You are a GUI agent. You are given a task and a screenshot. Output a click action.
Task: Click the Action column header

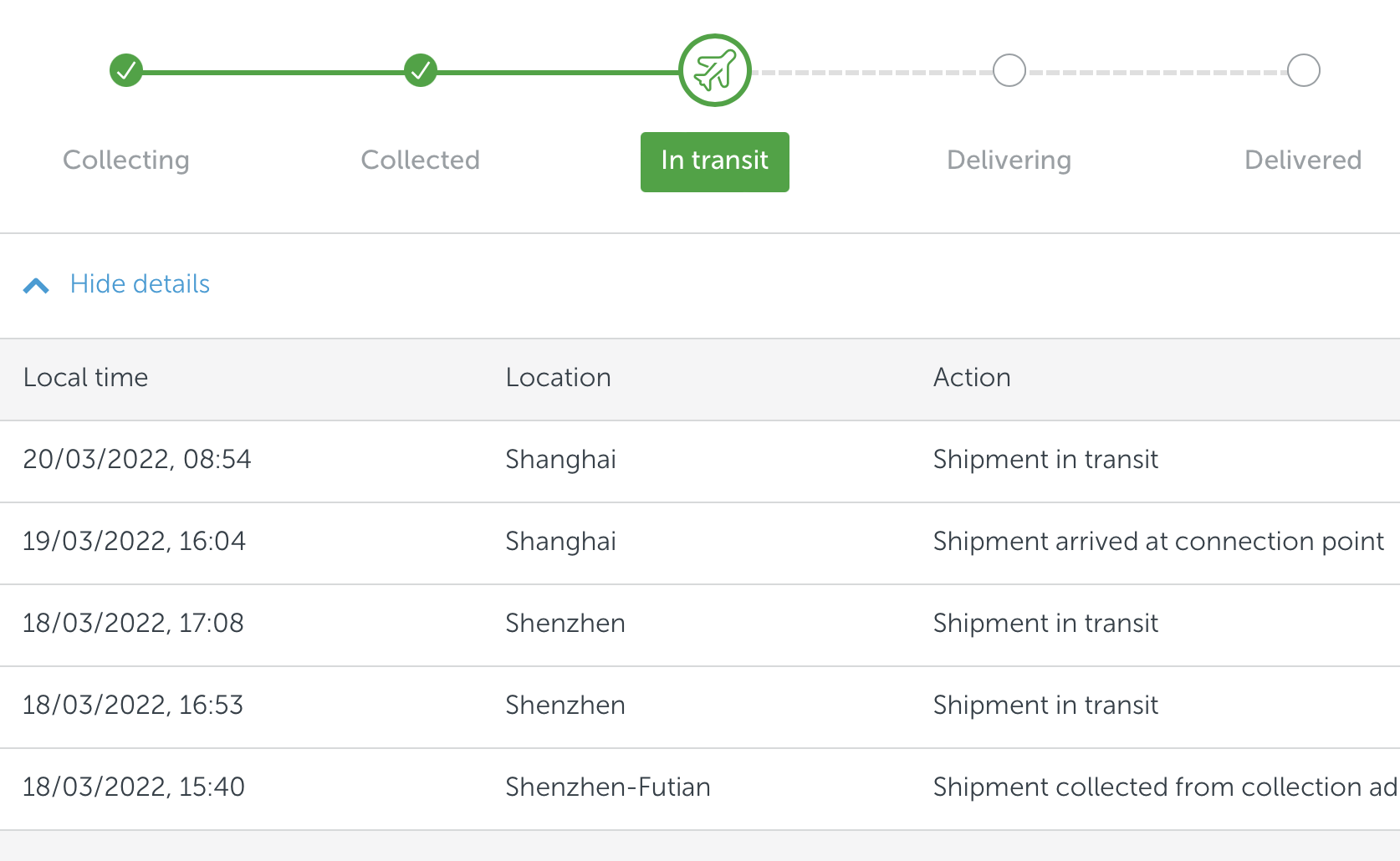(972, 378)
